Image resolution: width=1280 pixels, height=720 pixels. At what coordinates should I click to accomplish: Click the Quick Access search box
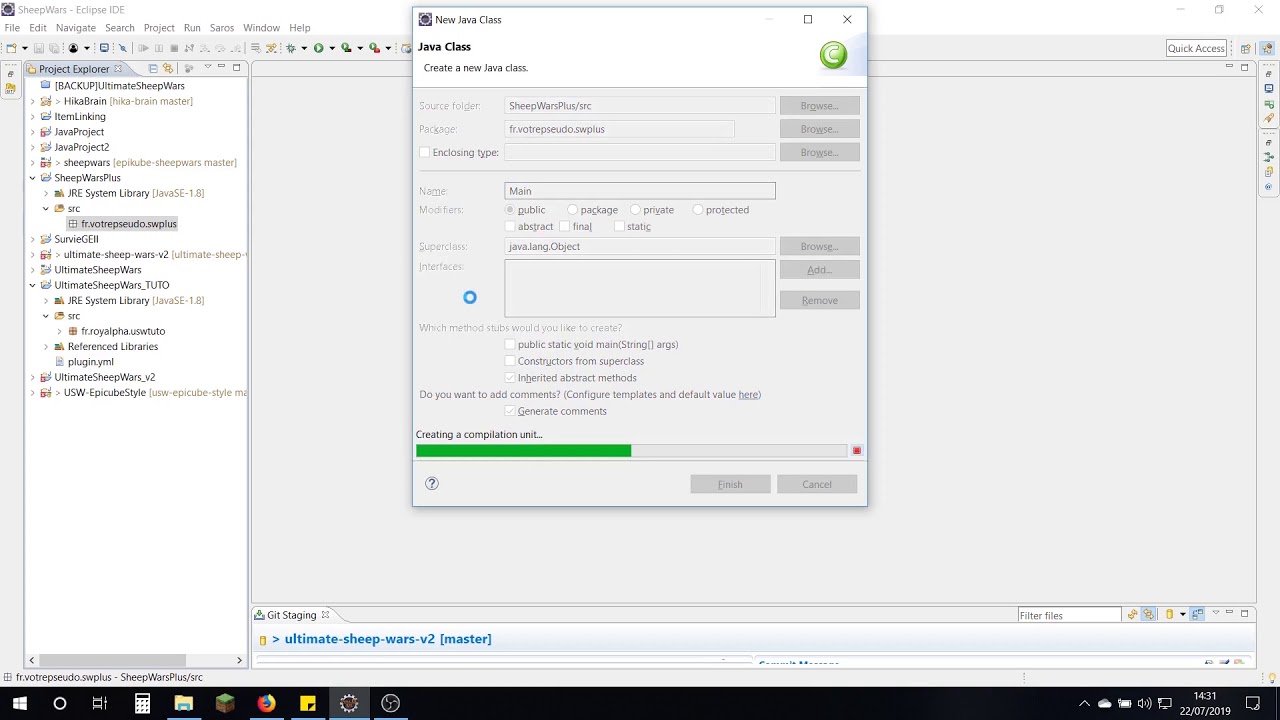tap(1196, 48)
